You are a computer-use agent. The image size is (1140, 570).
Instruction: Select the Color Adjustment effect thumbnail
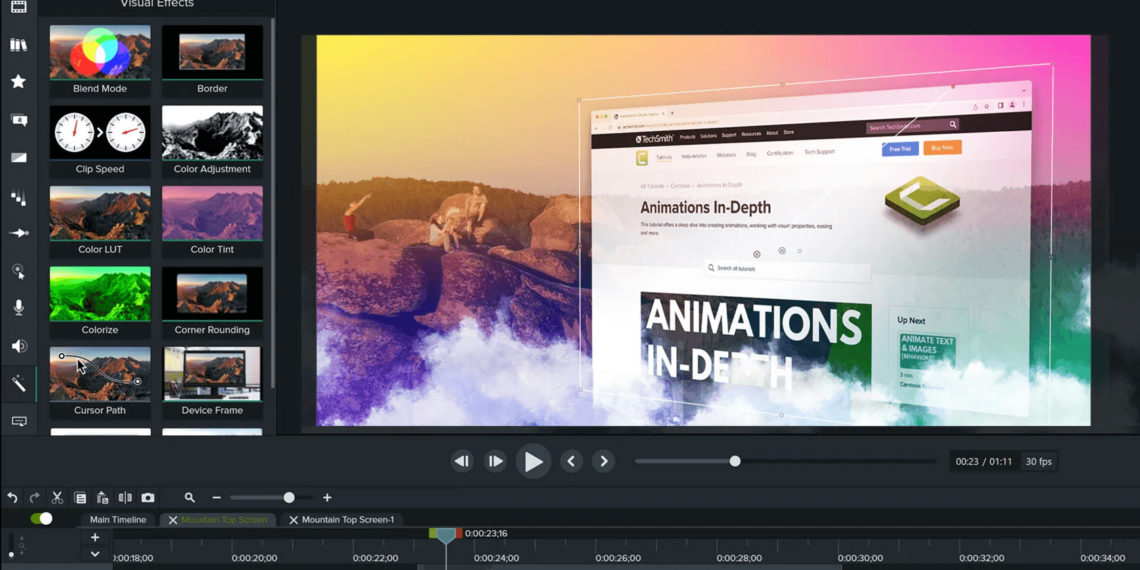pyautogui.click(x=212, y=142)
